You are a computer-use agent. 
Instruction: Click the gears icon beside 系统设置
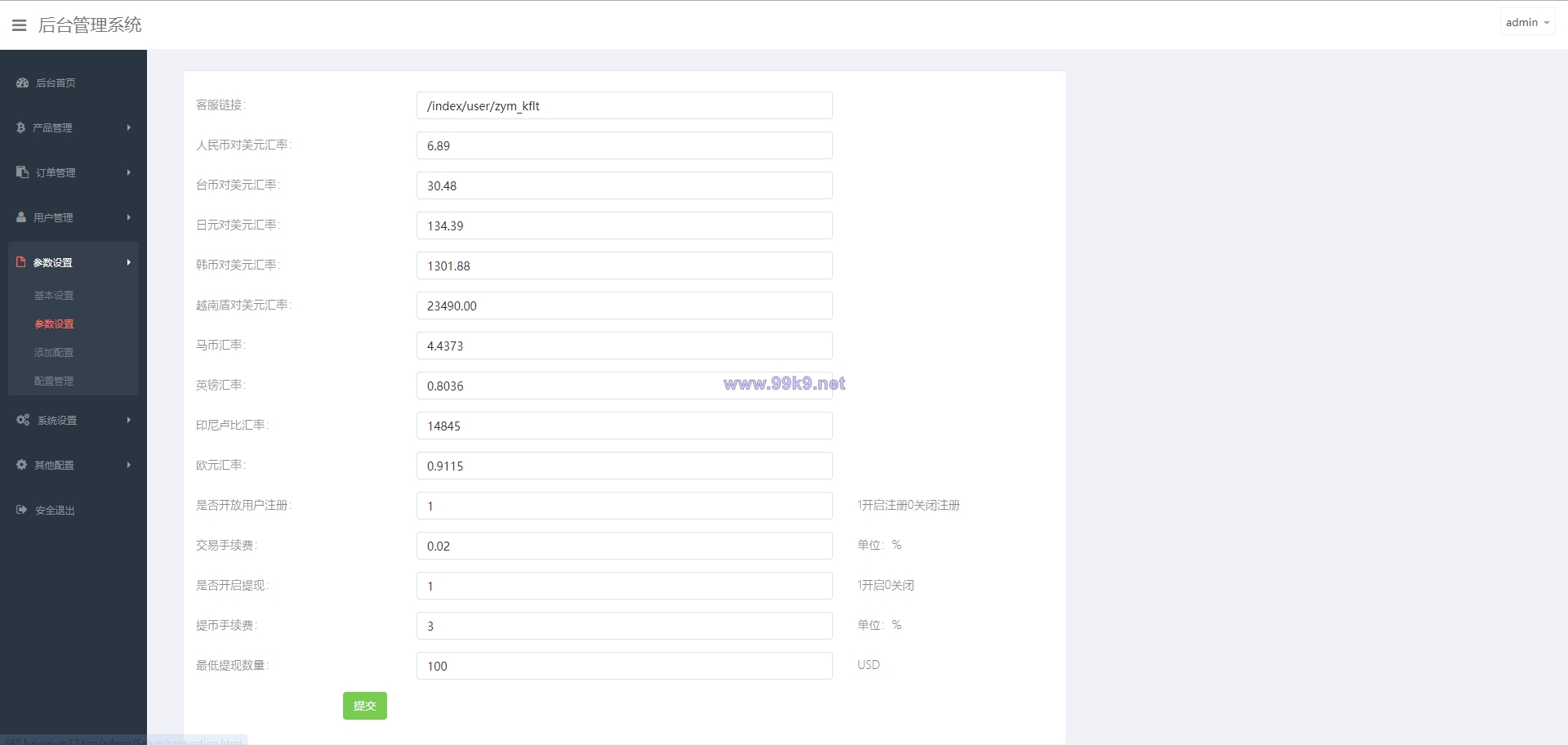[23, 420]
